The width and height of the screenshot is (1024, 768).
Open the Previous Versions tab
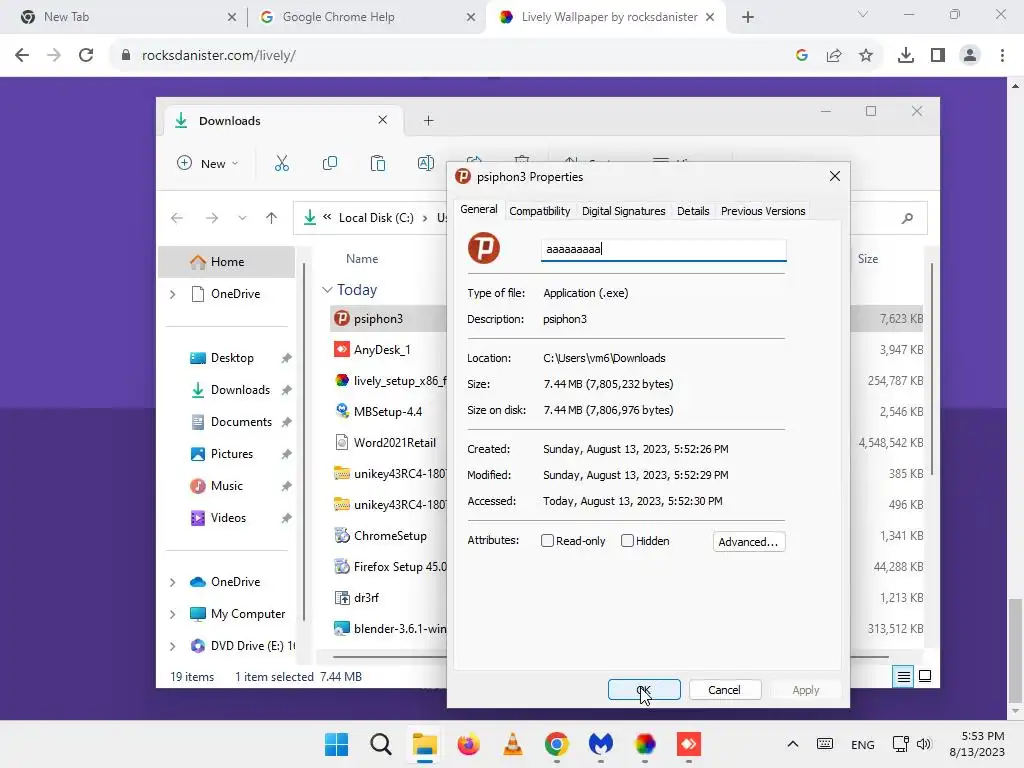(x=763, y=211)
